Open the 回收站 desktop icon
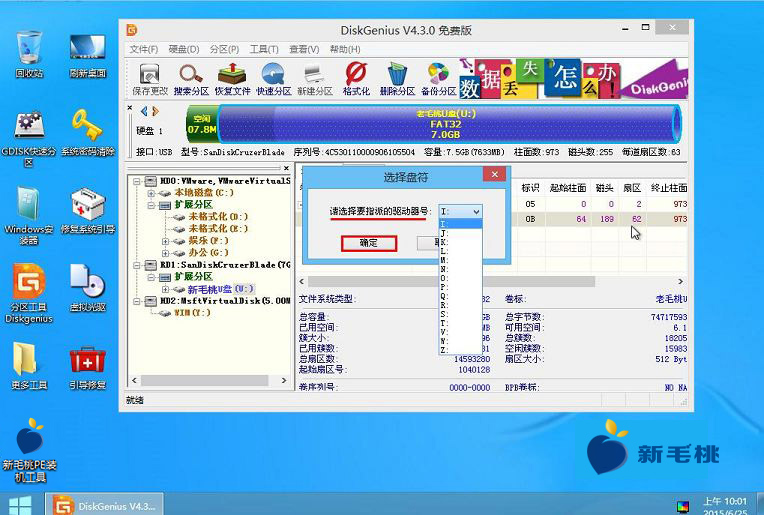 [29, 54]
